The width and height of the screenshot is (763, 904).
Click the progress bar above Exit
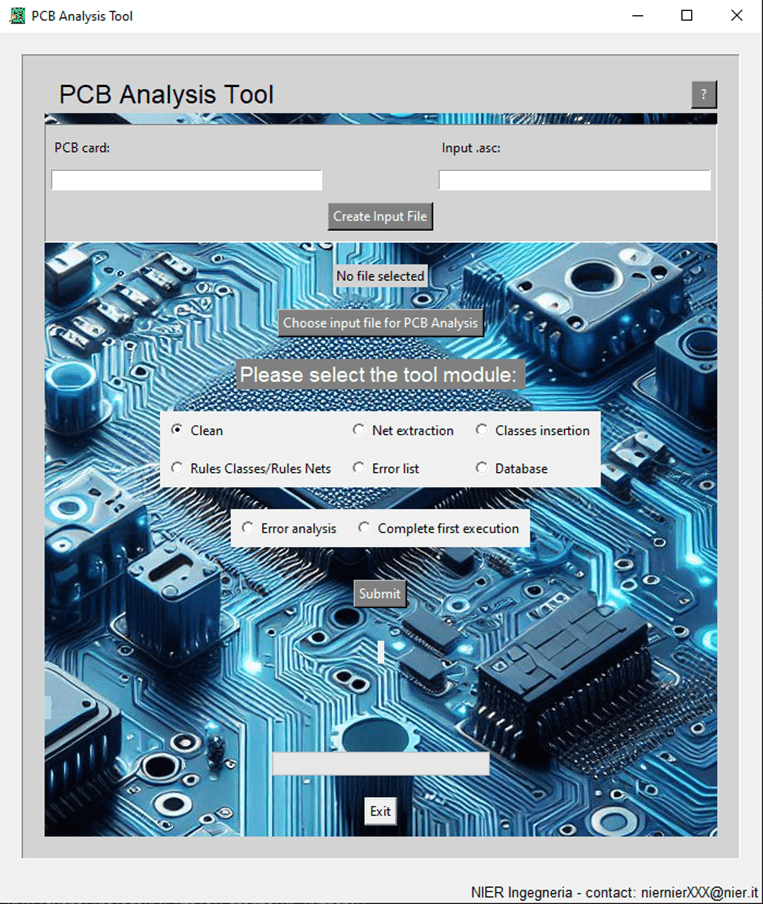[381, 763]
